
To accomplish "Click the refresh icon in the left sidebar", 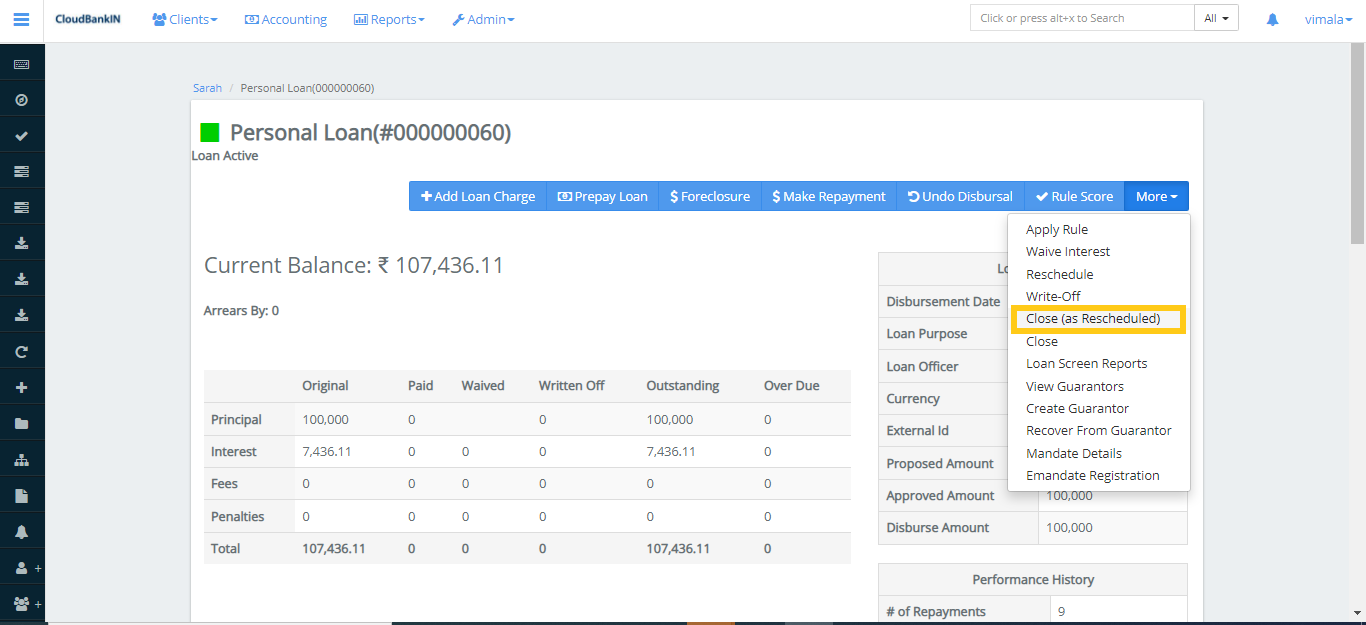I will (x=21, y=352).
